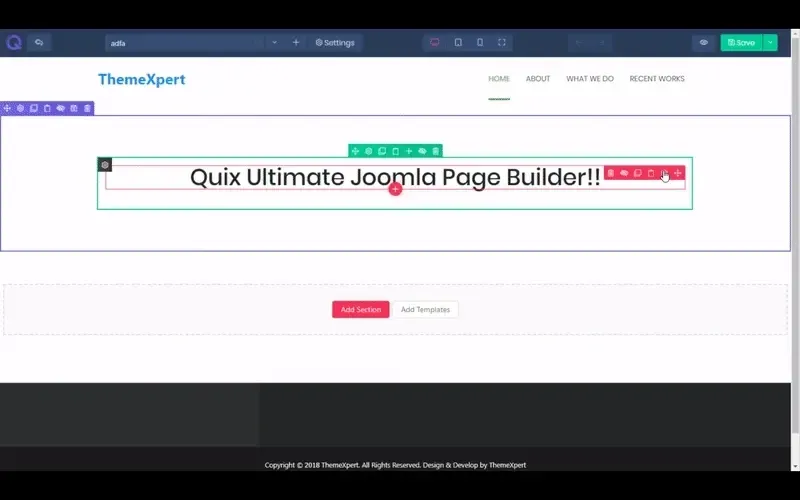
Task: Delete the section using the purple trash icon
Action: coord(87,108)
